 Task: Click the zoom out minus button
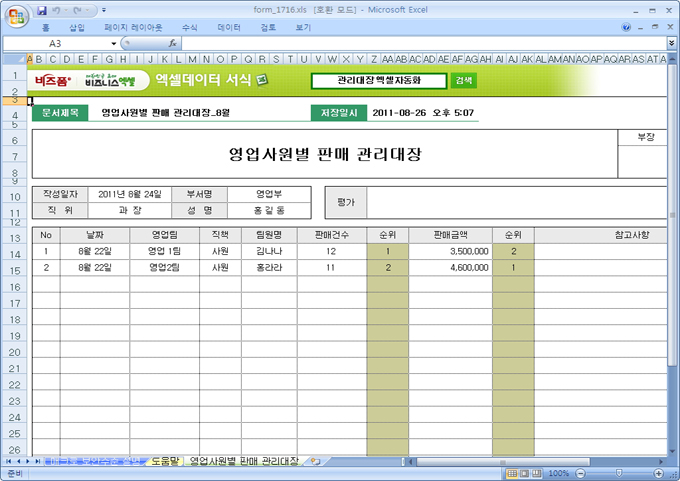(x=579, y=473)
